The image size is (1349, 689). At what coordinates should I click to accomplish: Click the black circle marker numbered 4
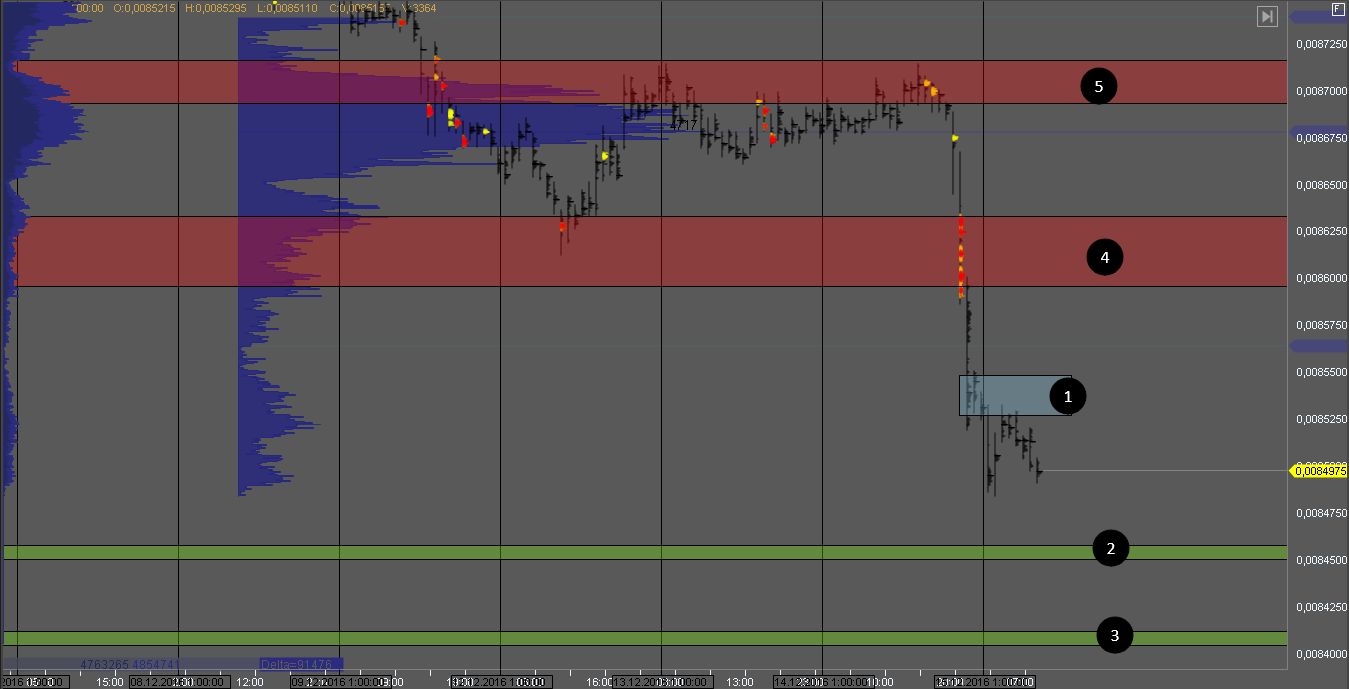pyautogui.click(x=1104, y=257)
